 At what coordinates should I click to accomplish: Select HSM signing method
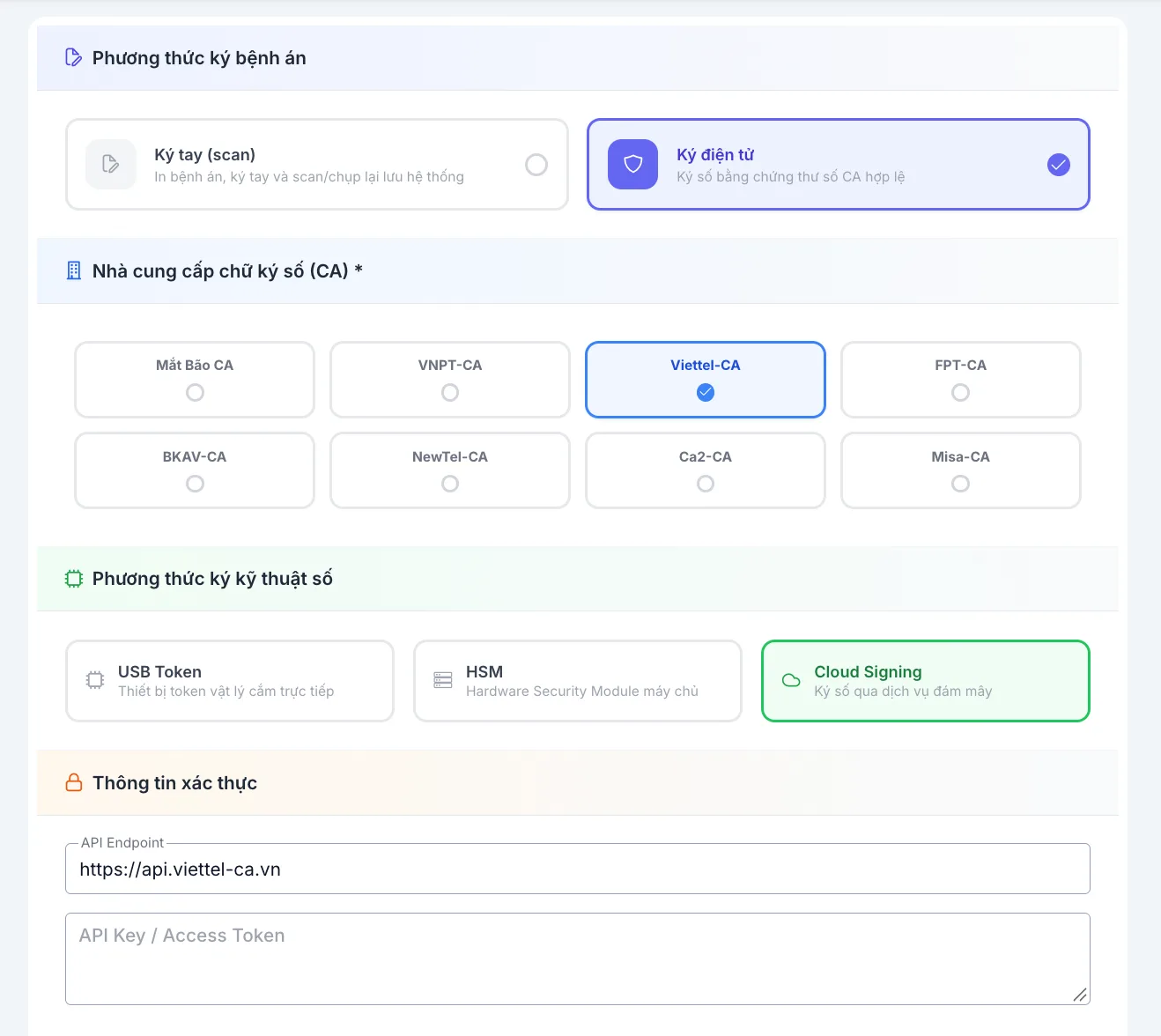click(578, 681)
